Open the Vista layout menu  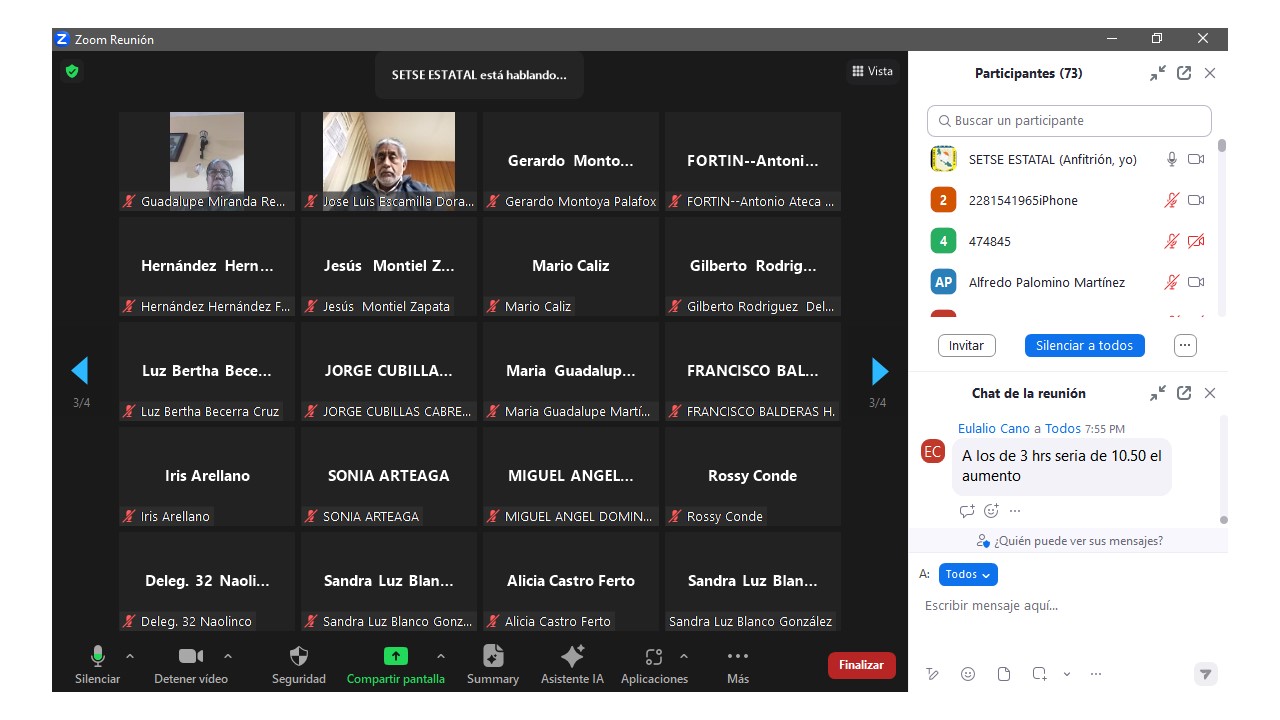click(872, 71)
